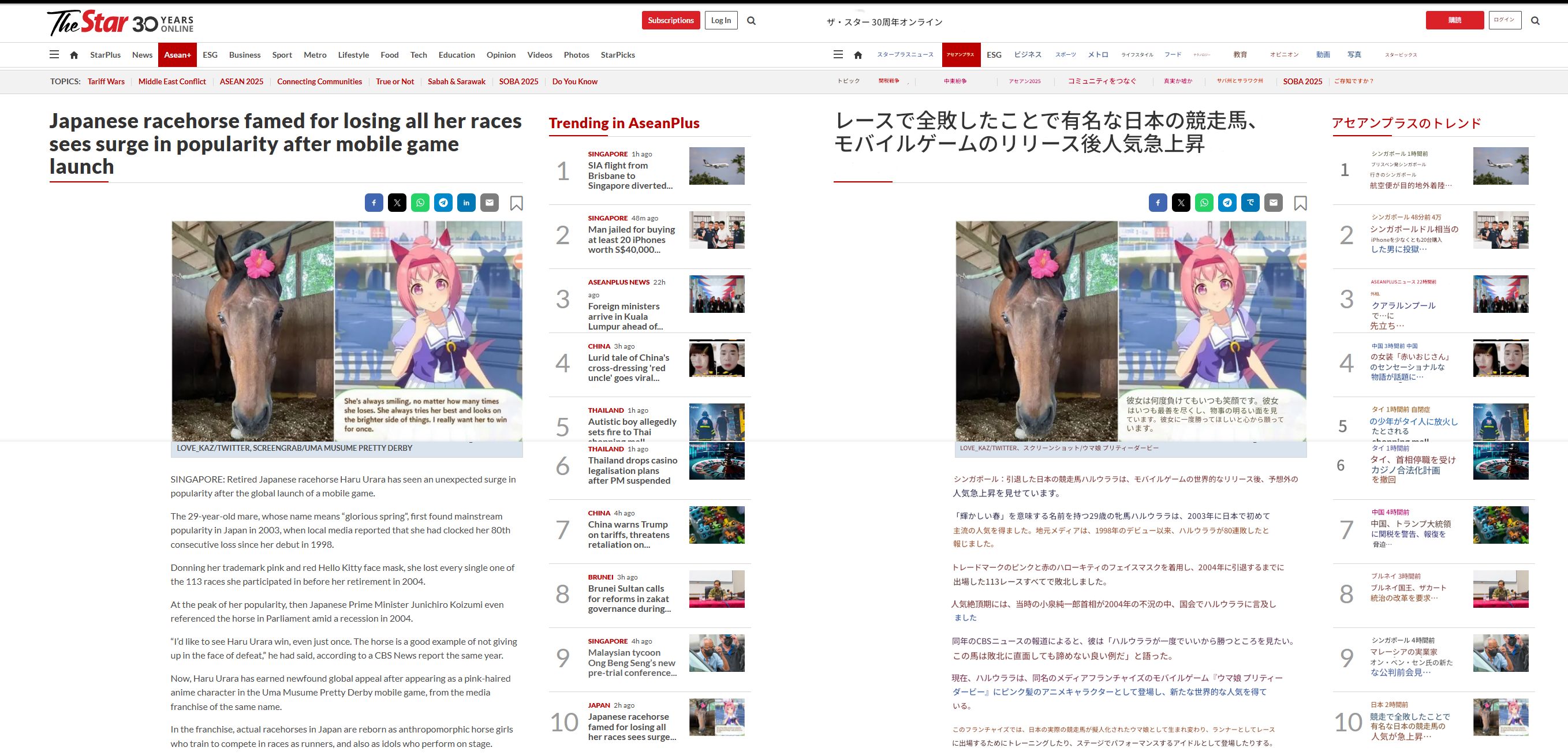The image size is (1568, 755).
Task: Open Tariff Wars topic
Action: [106, 81]
